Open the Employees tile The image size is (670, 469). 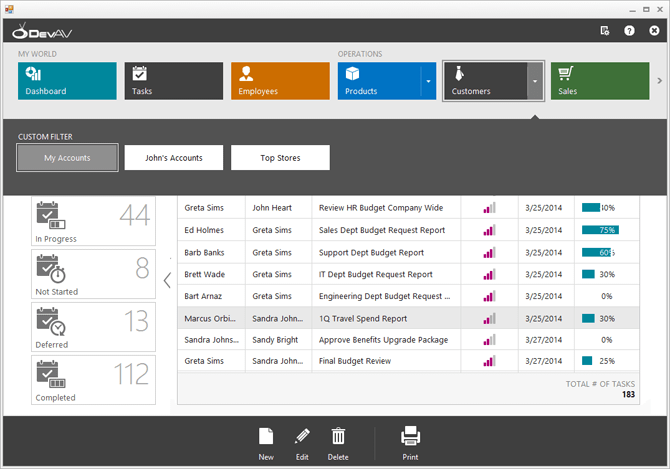(x=280, y=81)
